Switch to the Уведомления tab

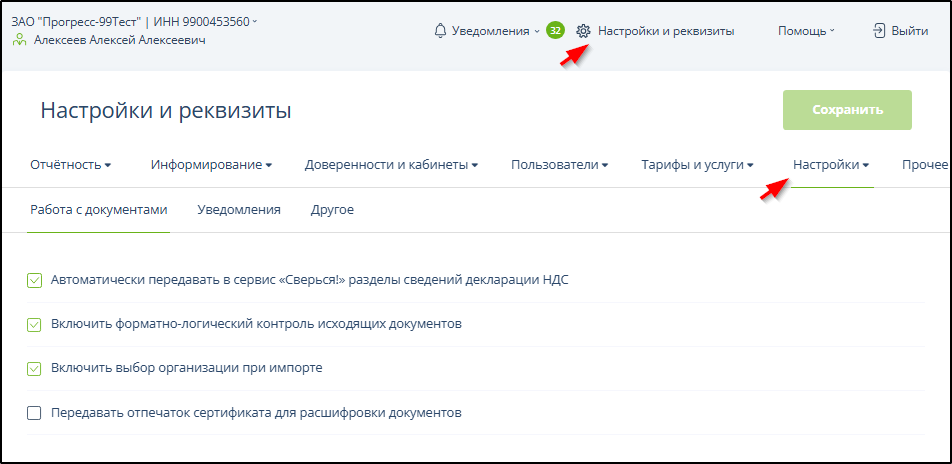[239, 210]
